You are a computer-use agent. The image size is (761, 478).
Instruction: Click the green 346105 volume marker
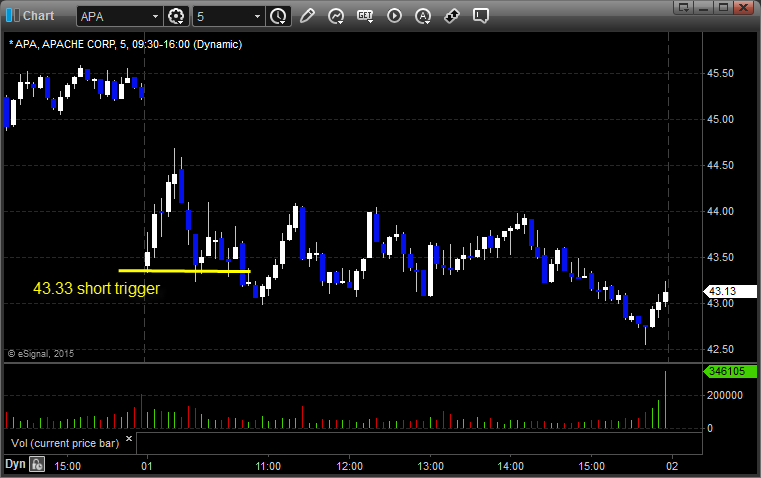726,372
